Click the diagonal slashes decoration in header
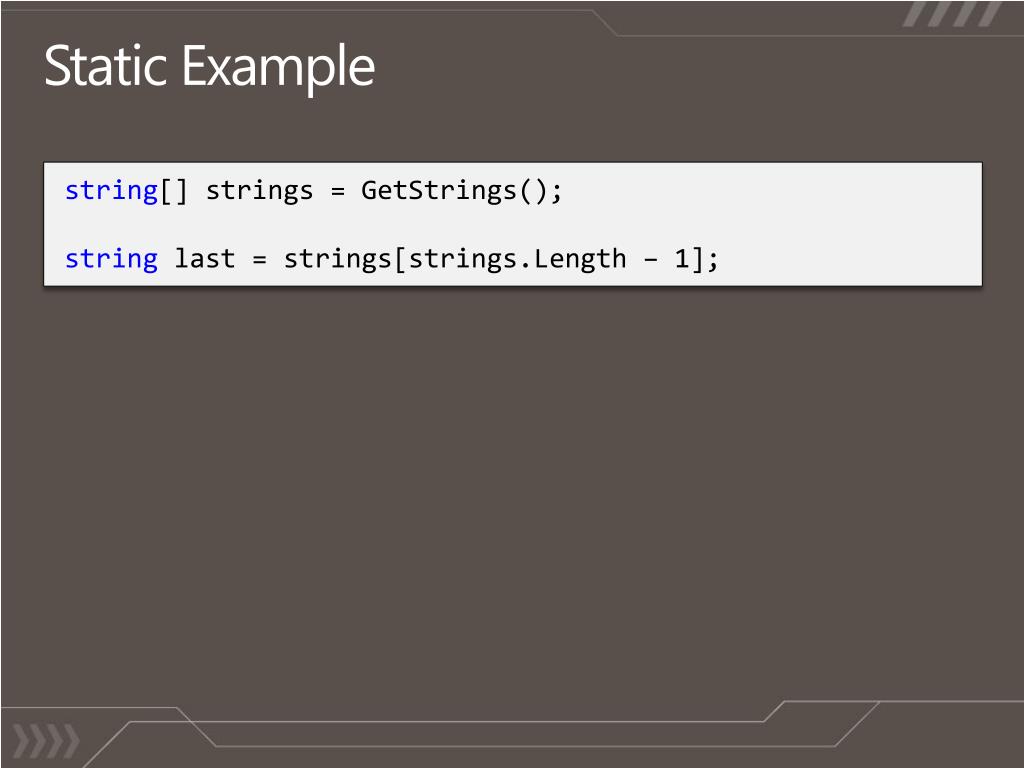This screenshot has width=1024, height=768. pyautogui.click(x=952, y=14)
